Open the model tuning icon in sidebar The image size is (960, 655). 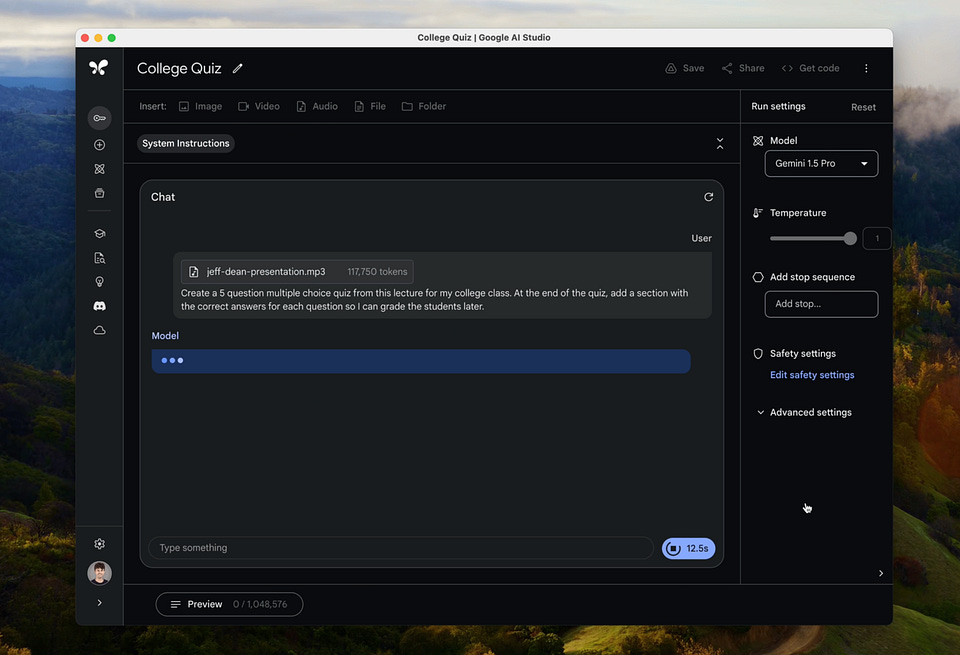(x=99, y=169)
